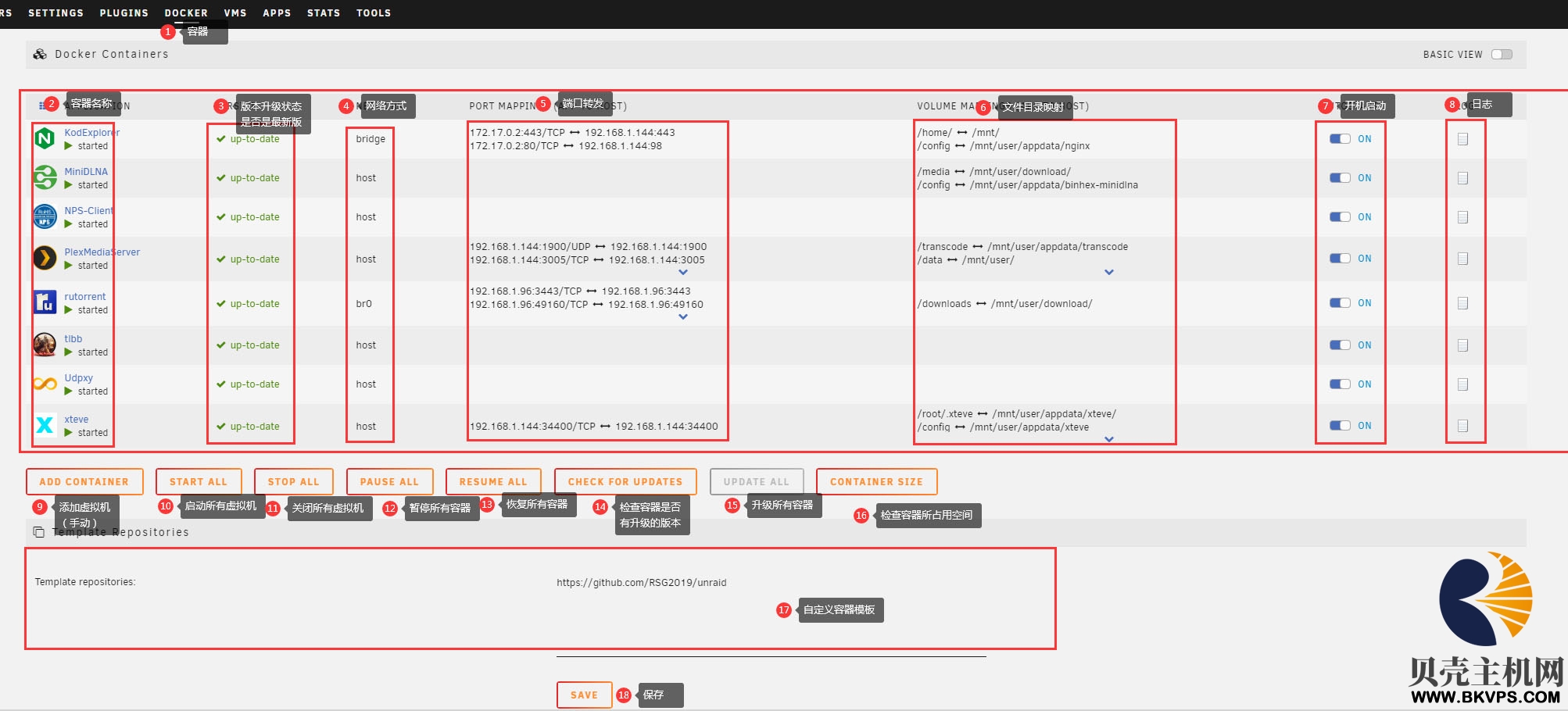1568x711 pixels.
Task: Toggle the Basic View switch
Action: coord(1502,55)
